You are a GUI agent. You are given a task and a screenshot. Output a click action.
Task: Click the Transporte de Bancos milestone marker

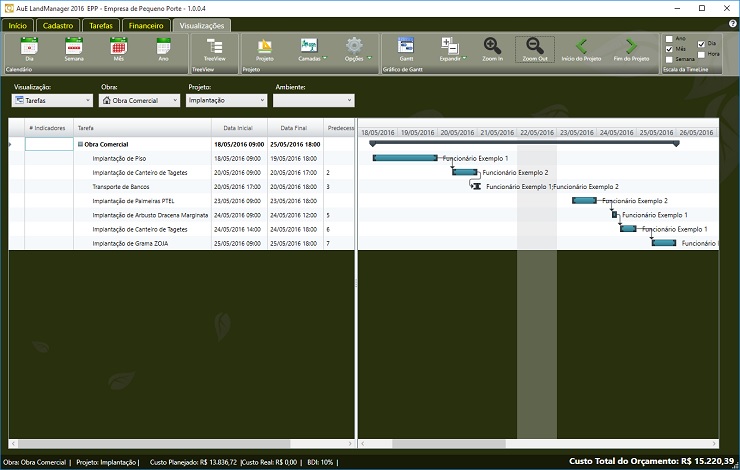click(477, 186)
